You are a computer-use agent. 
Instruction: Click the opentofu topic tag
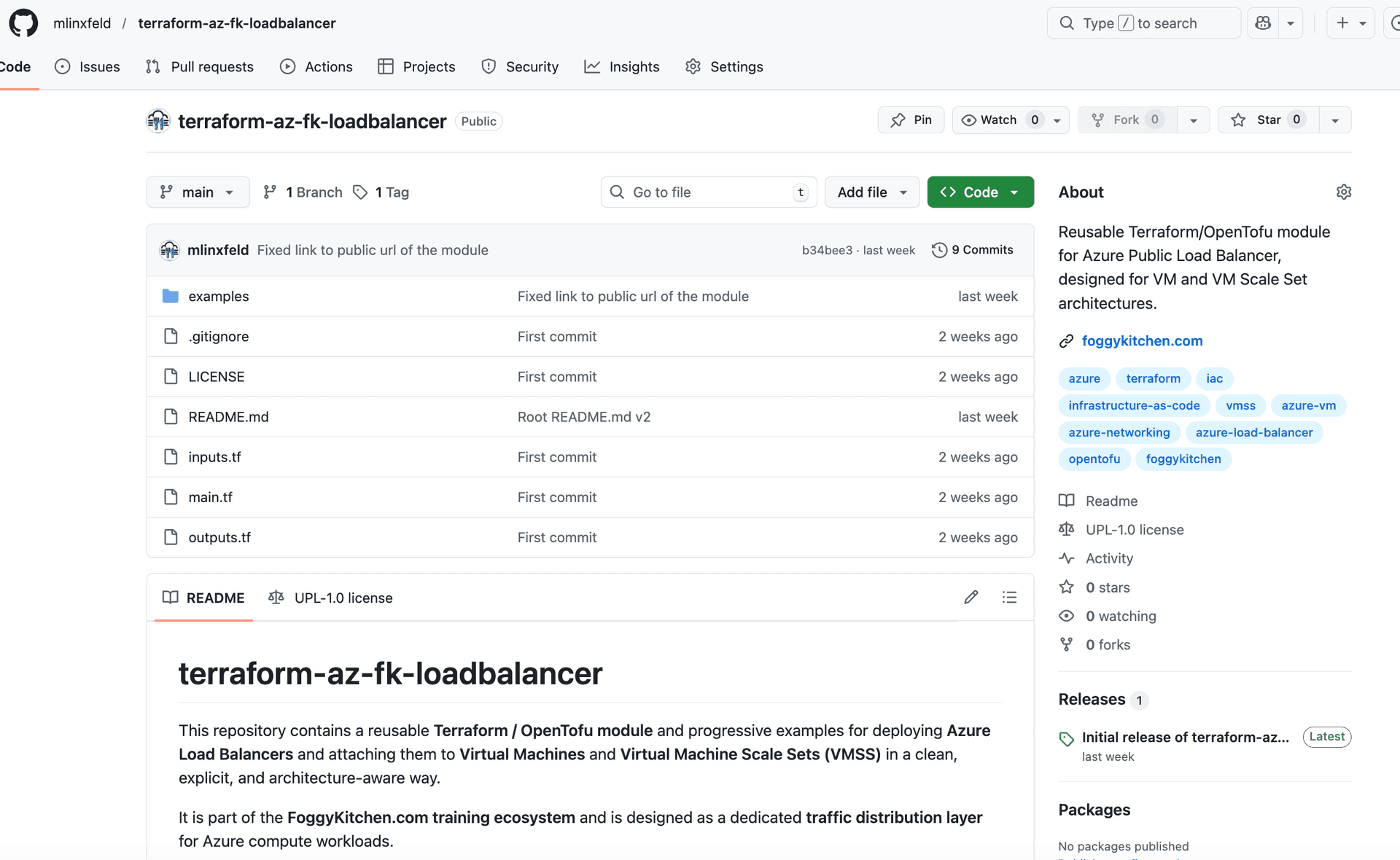point(1094,459)
